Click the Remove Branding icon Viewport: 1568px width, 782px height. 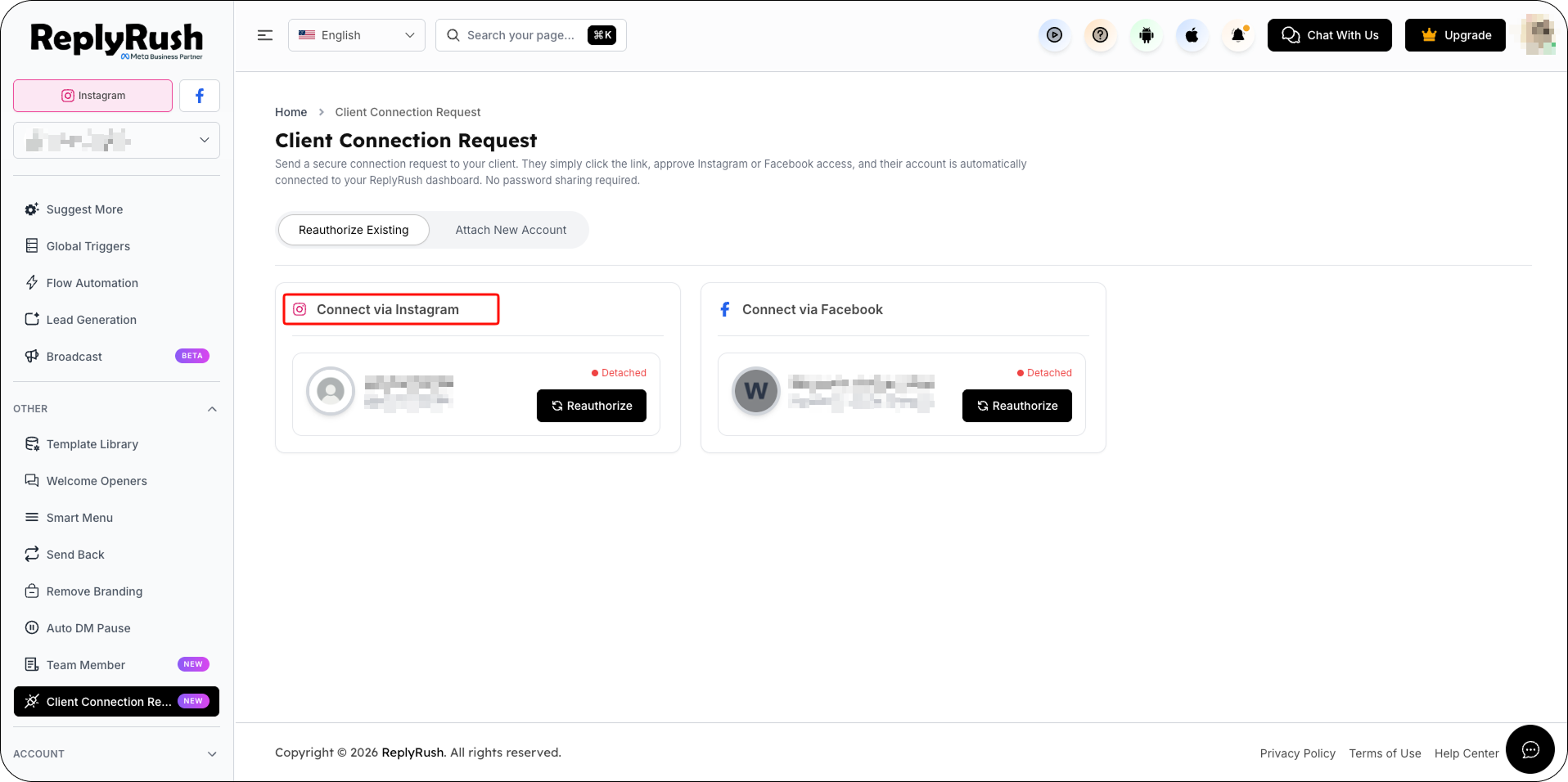point(32,591)
